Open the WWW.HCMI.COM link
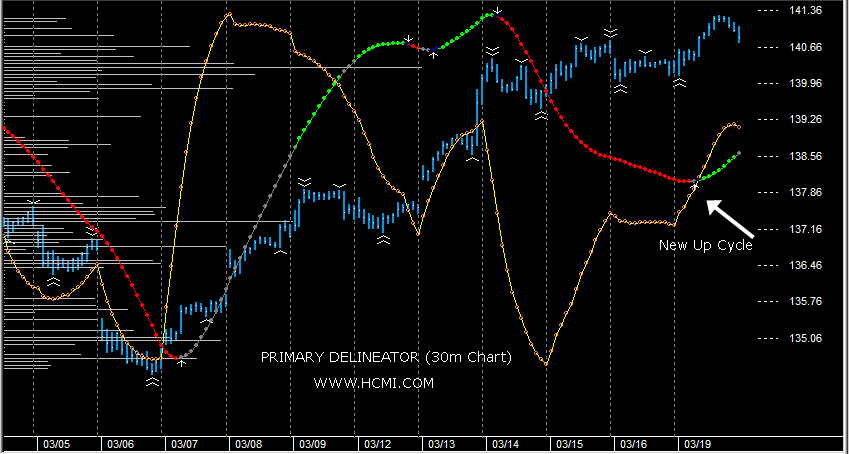The height and width of the screenshot is (454, 849). coord(374,382)
